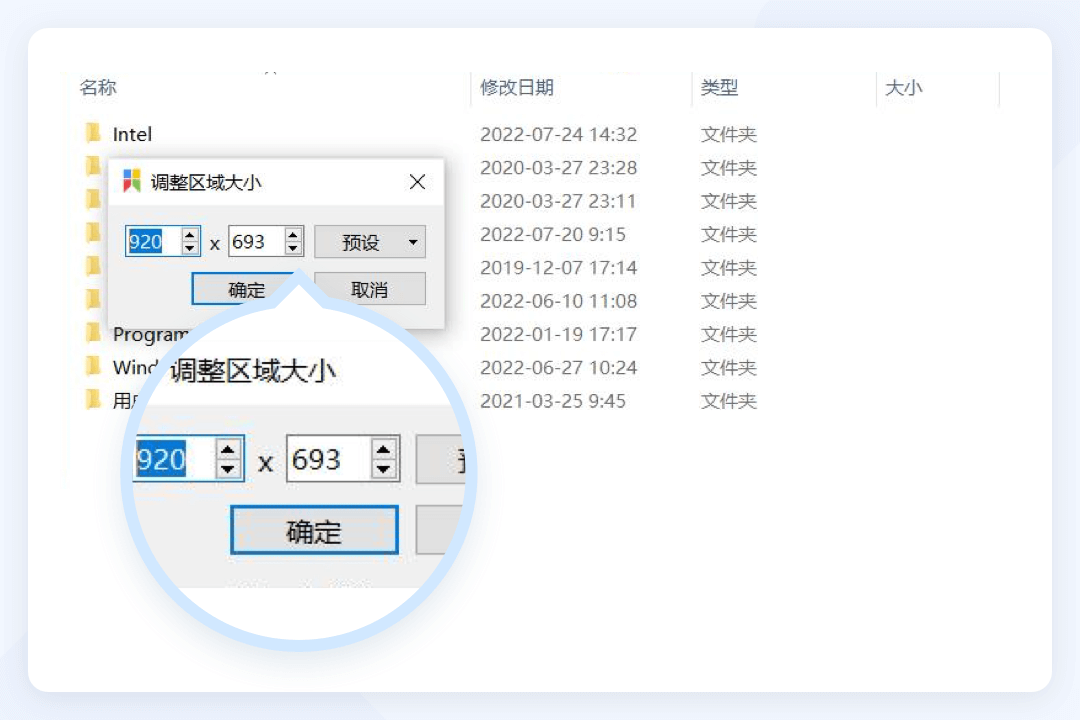Increase height 693 with up arrow in small dialog

click(293, 236)
